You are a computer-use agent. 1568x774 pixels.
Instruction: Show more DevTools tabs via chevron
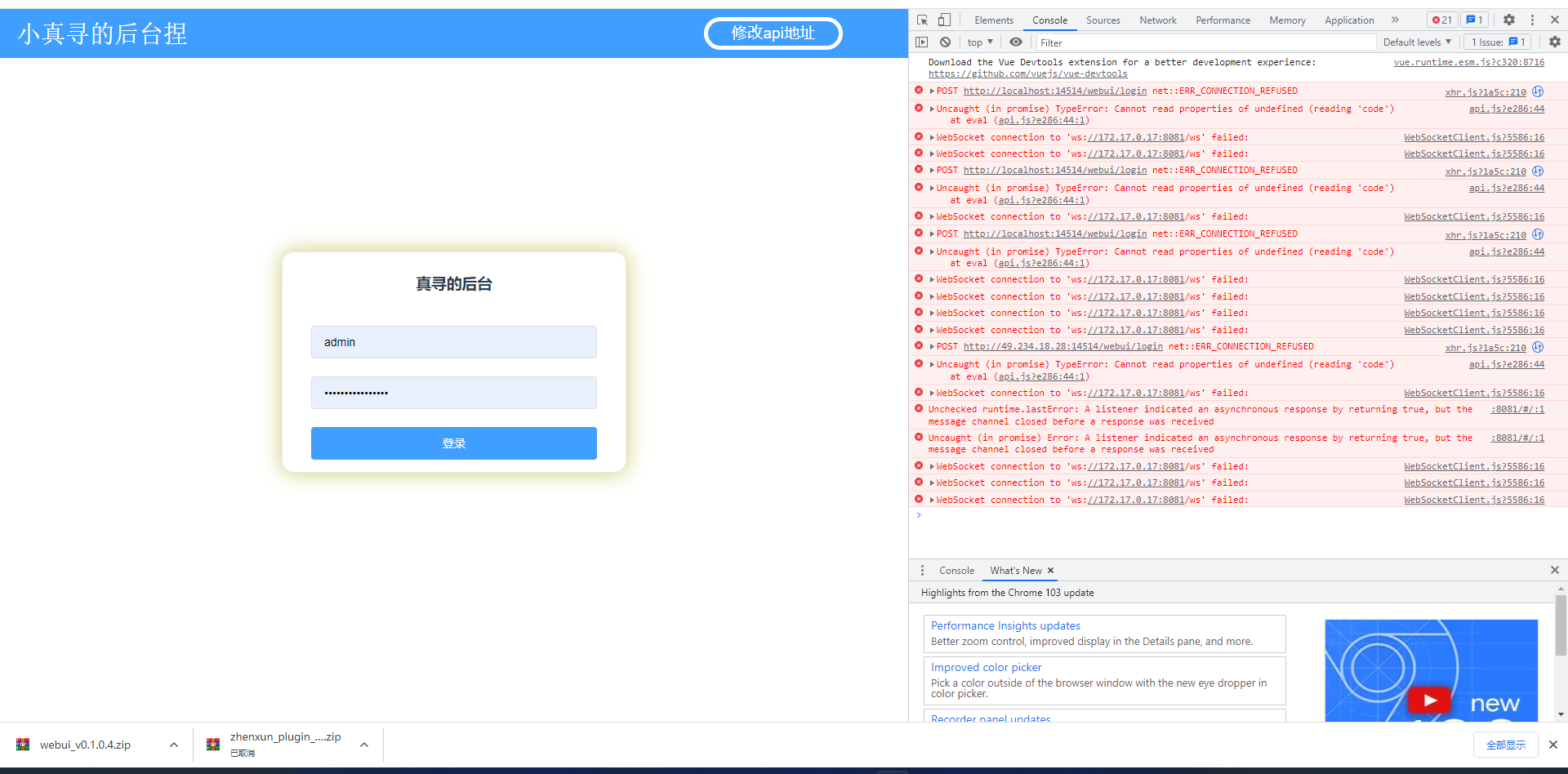(1395, 20)
